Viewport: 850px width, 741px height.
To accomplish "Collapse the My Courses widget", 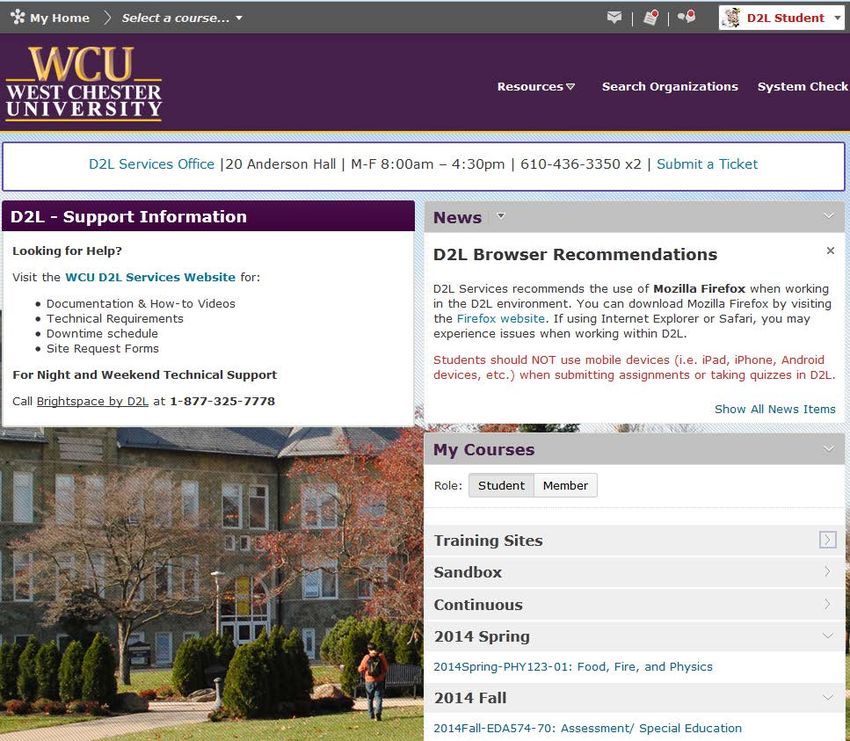I will [828, 448].
